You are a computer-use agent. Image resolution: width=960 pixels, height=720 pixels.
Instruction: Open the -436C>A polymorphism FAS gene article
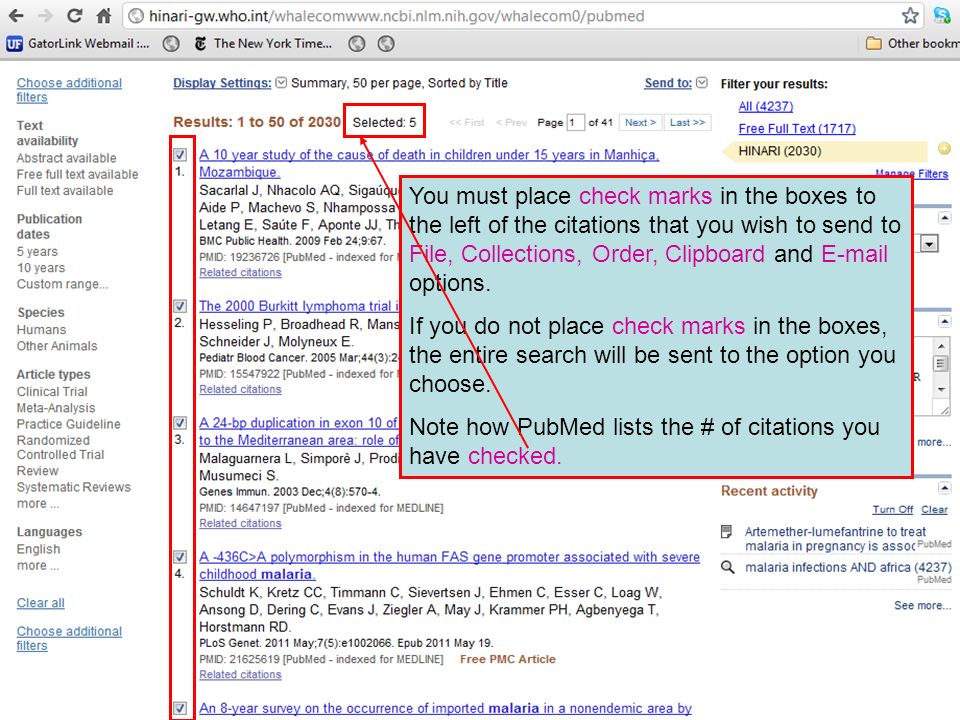[449, 565]
